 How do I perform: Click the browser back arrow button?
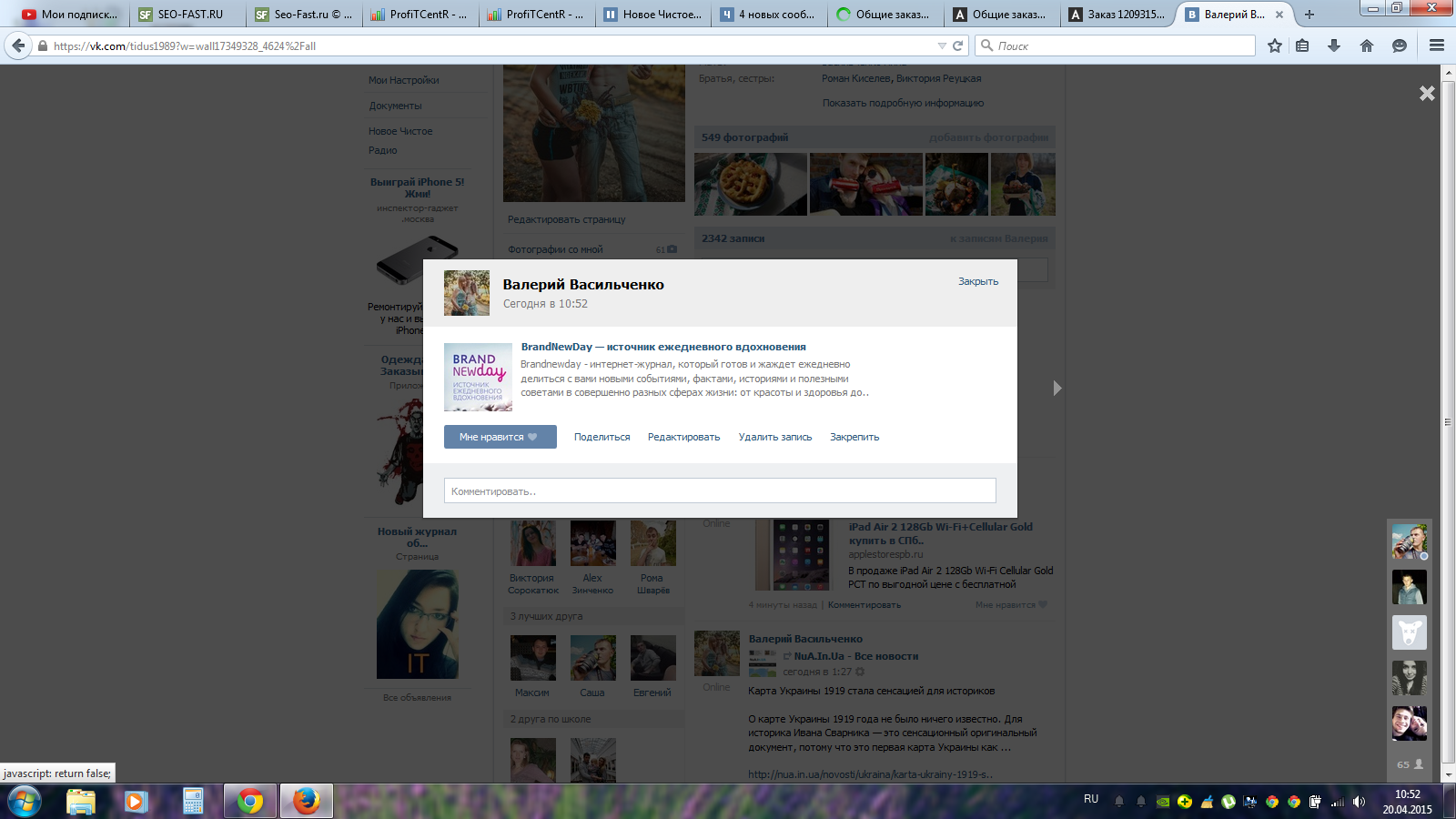coord(18,45)
